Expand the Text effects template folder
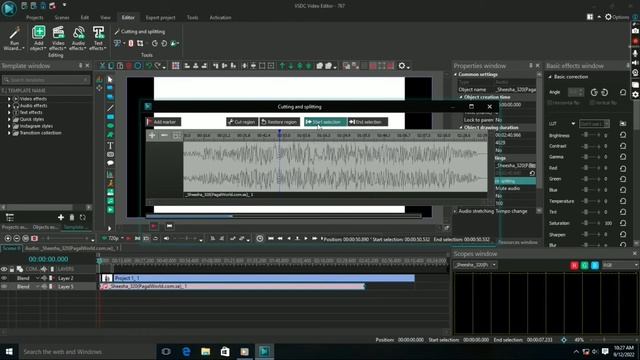This screenshot has height=360, width=640. (9, 112)
